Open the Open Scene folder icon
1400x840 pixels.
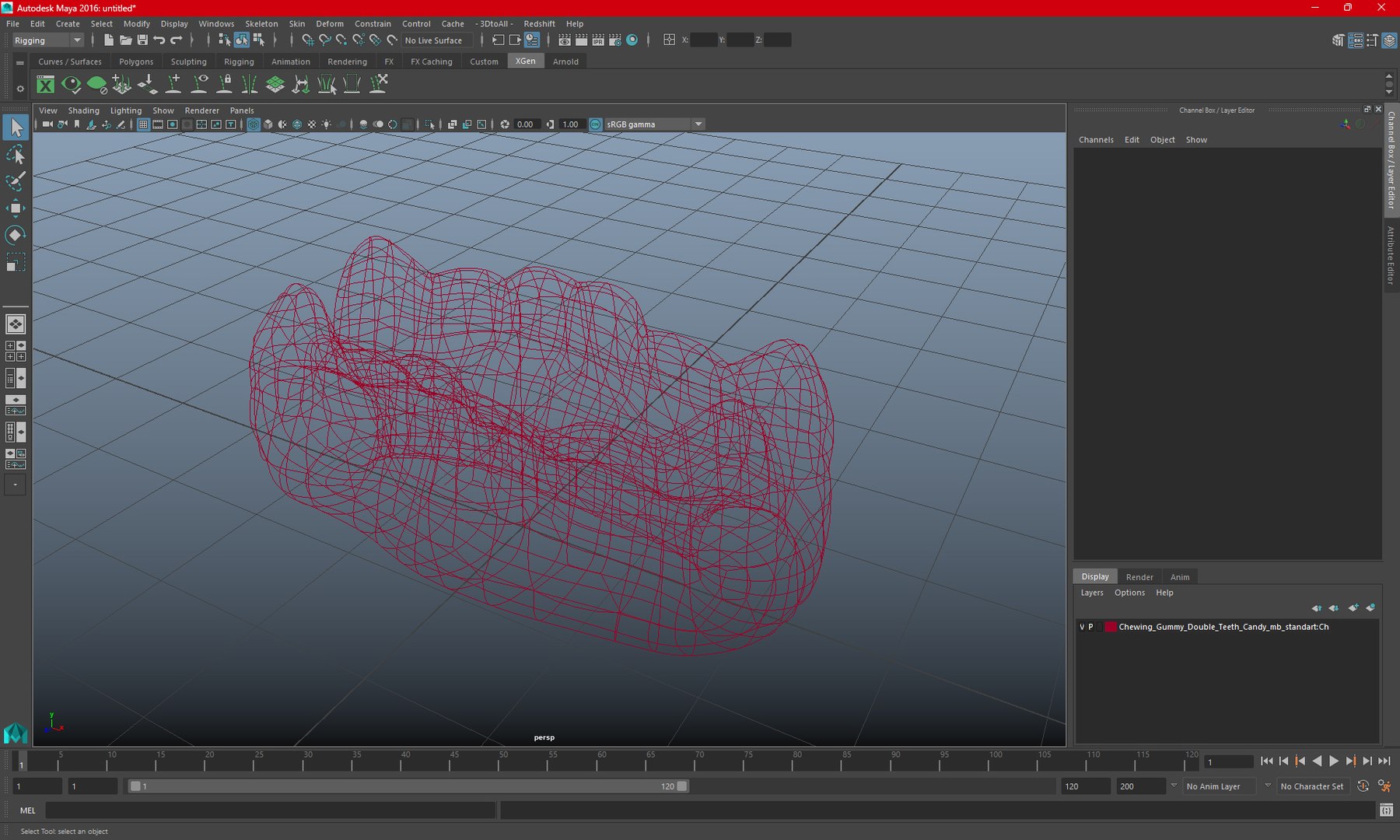125,40
